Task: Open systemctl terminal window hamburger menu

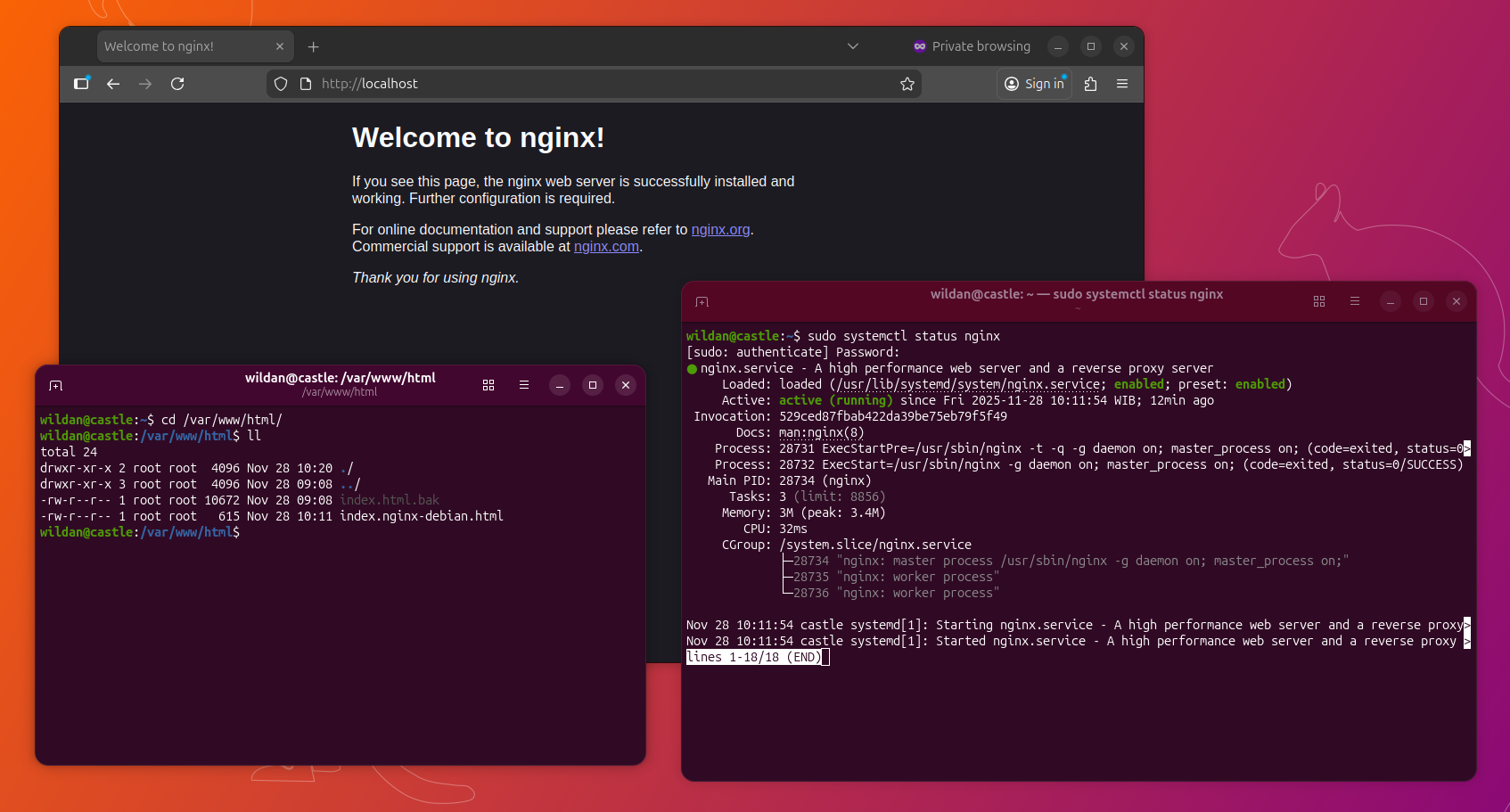Action: [x=1355, y=301]
